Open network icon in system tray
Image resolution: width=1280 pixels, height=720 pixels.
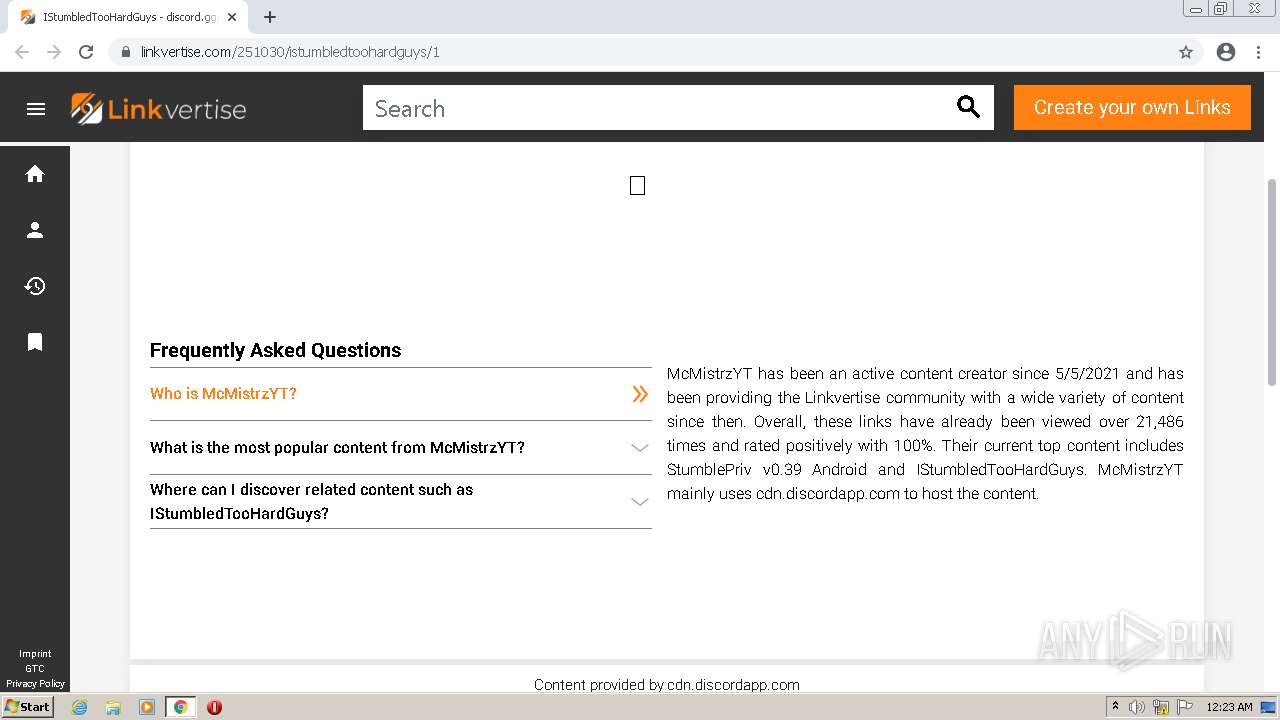pos(1161,707)
